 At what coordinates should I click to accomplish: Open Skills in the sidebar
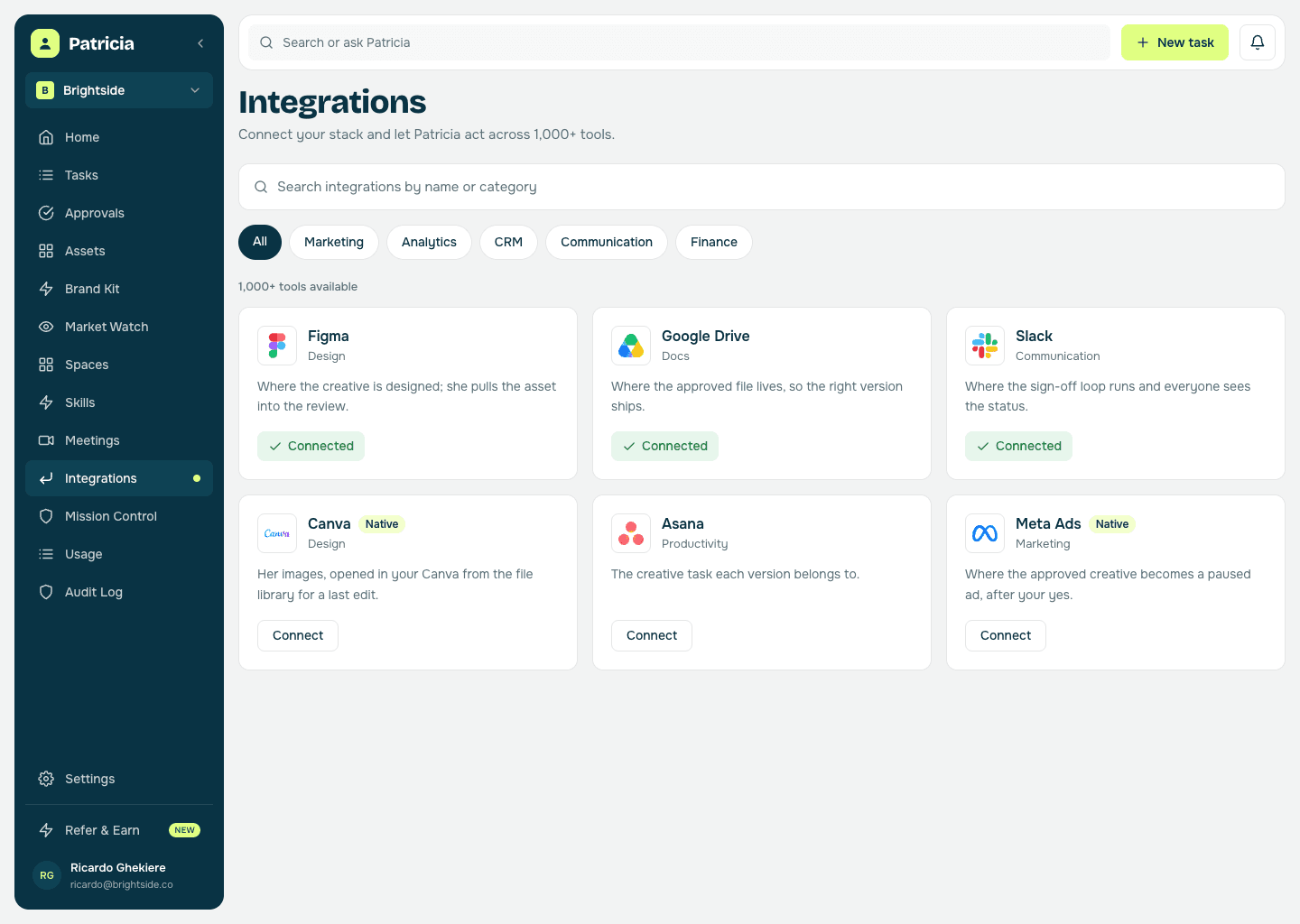point(119,402)
